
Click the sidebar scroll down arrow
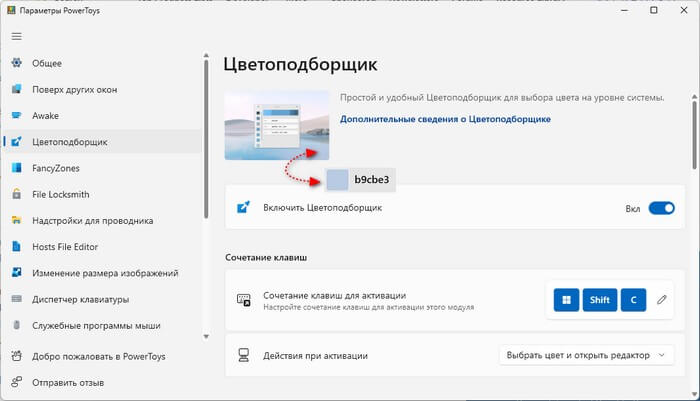tap(206, 336)
